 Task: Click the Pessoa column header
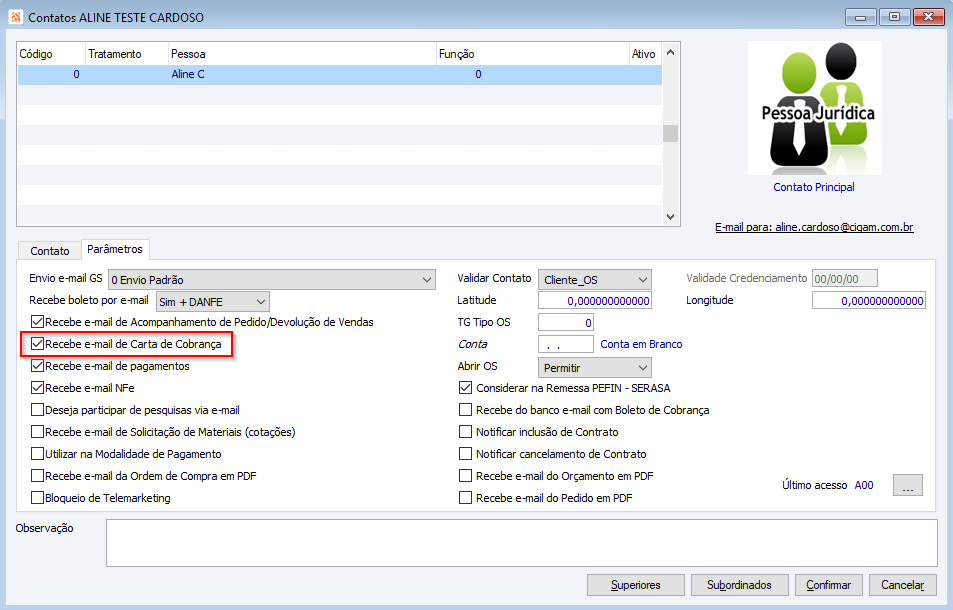click(x=302, y=54)
